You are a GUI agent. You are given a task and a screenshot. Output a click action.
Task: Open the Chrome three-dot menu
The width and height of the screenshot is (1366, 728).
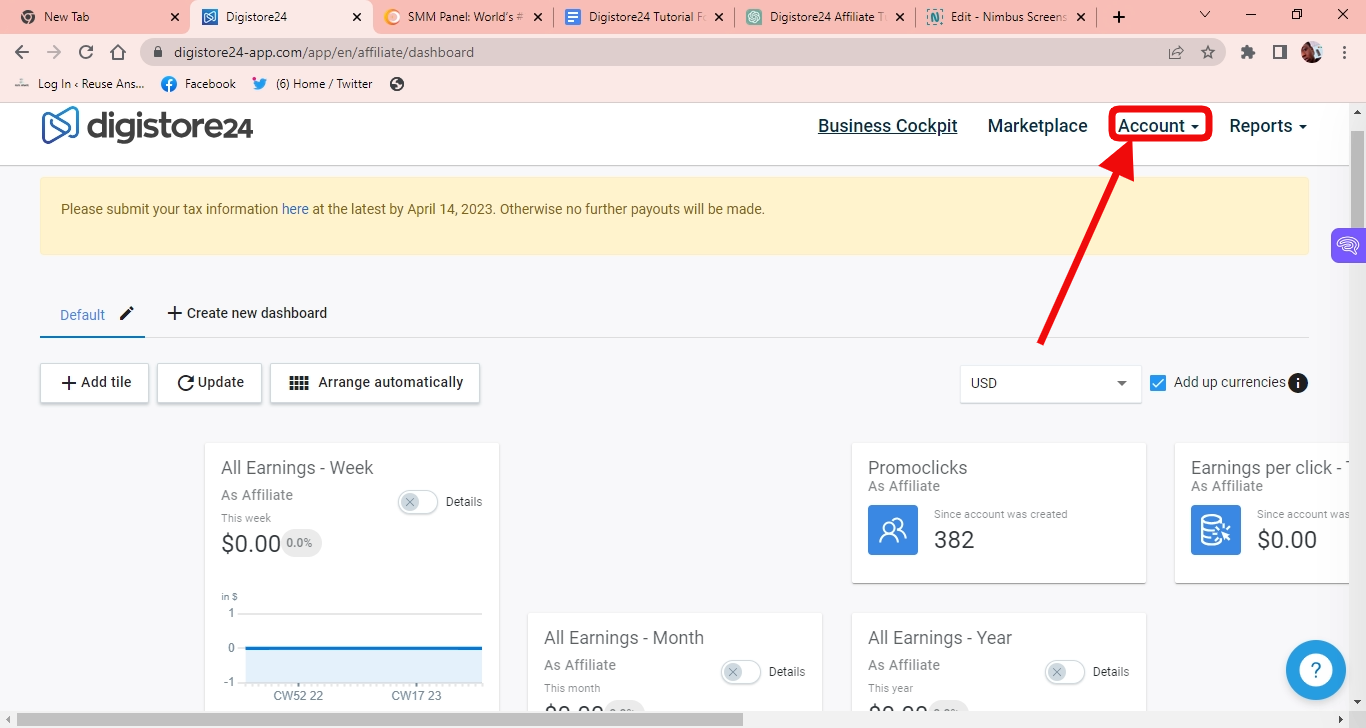coord(1343,52)
